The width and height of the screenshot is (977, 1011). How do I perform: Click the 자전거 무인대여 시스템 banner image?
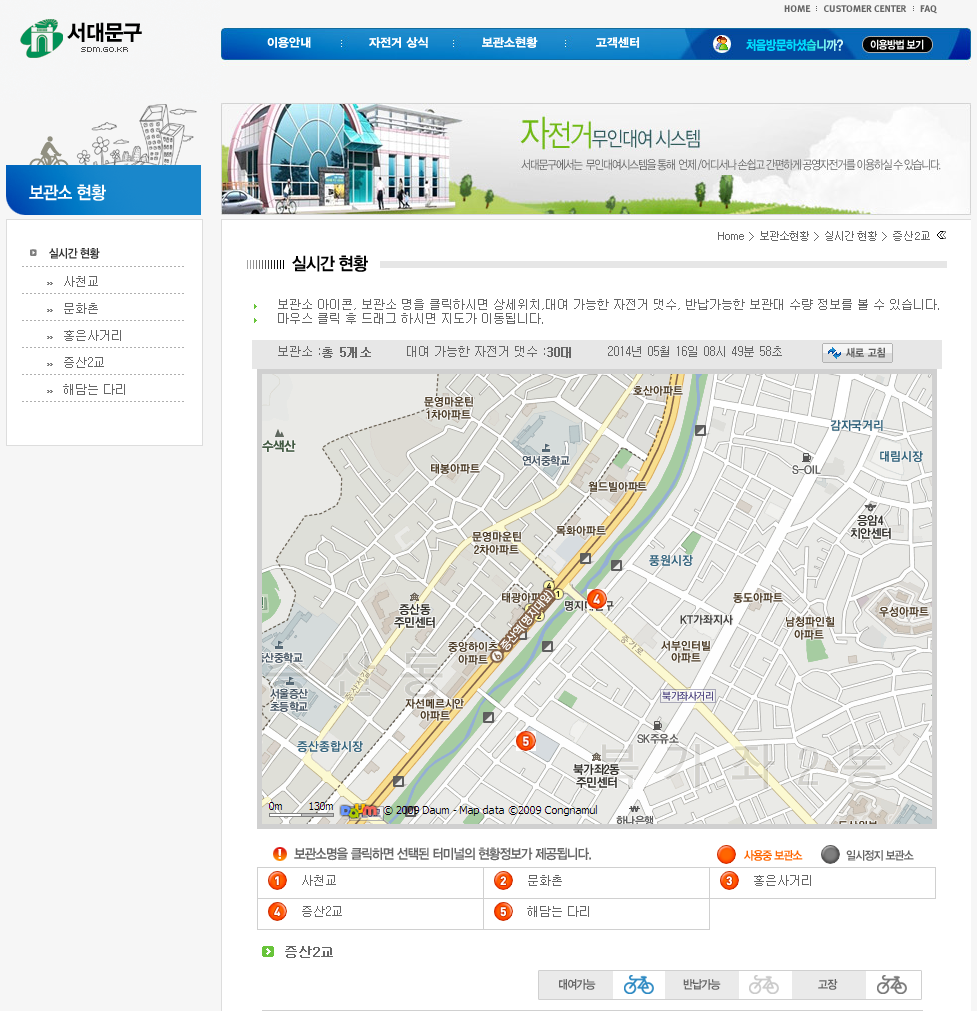pyautogui.click(x=595, y=159)
